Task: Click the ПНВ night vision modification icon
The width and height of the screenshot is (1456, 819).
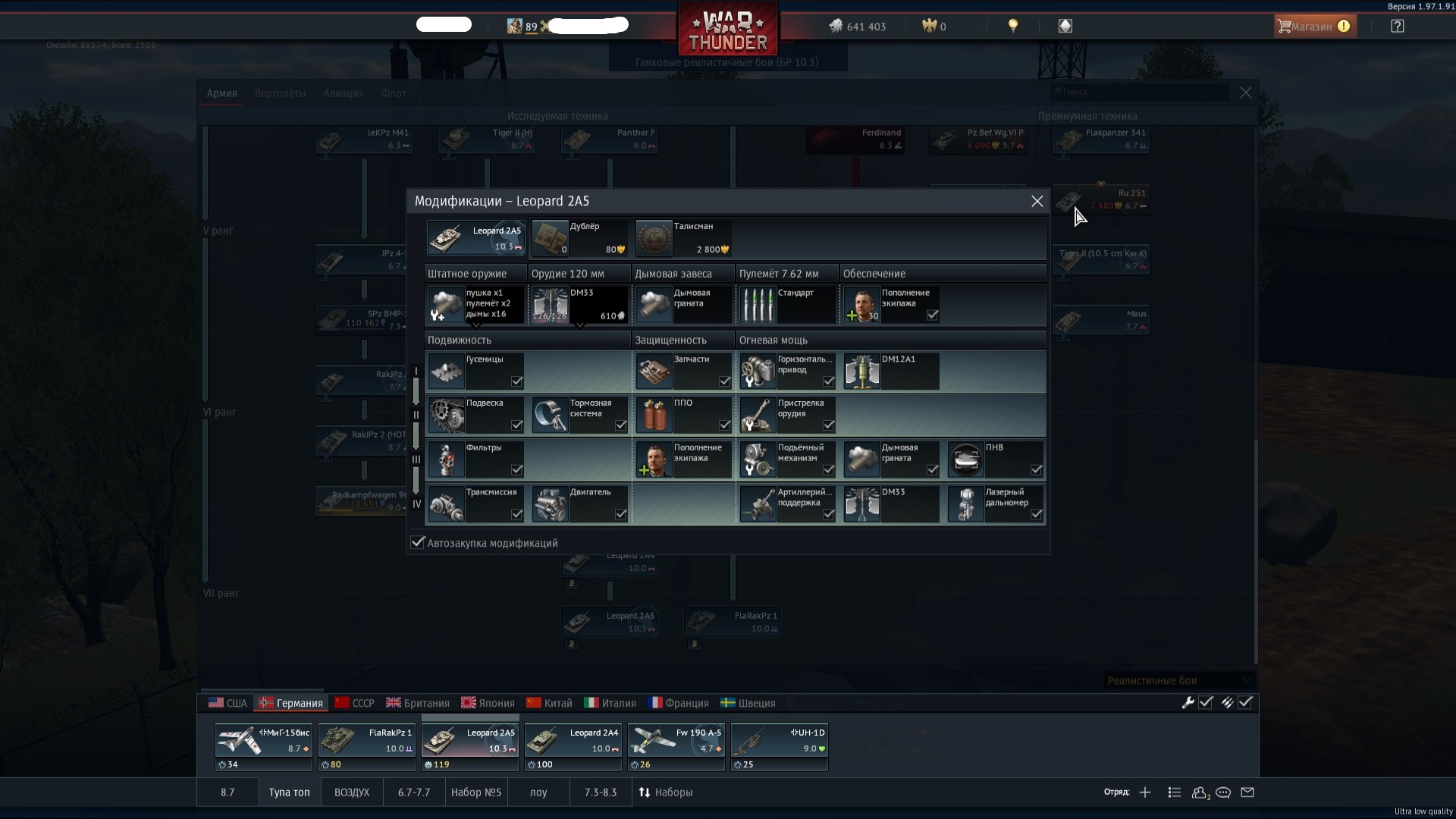Action: click(966, 460)
